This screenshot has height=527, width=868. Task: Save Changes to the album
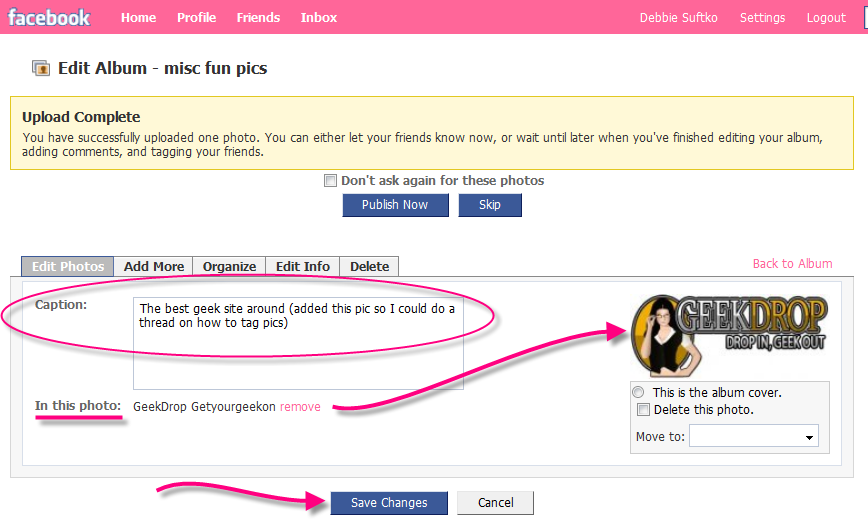388,503
